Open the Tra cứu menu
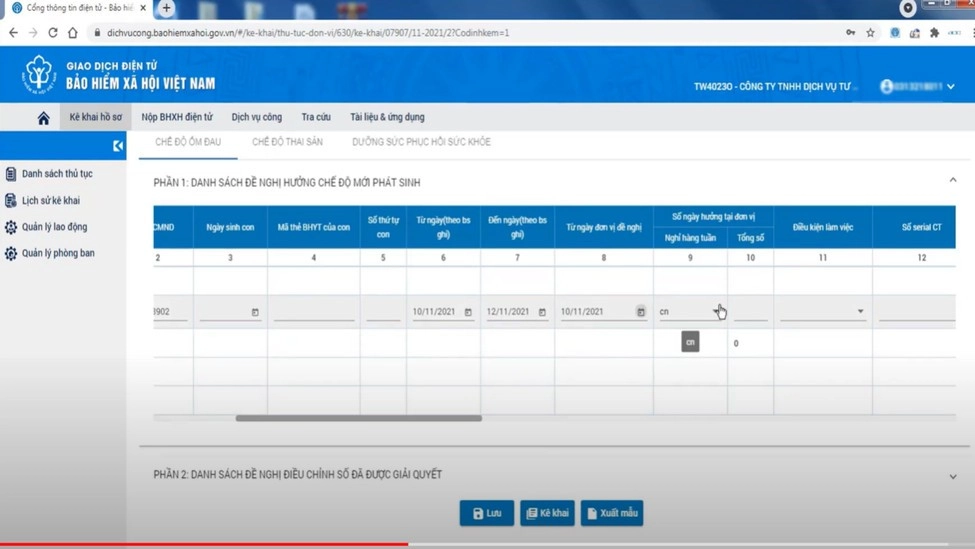This screenshot has height=549, width=975. [x=316, y=117]
